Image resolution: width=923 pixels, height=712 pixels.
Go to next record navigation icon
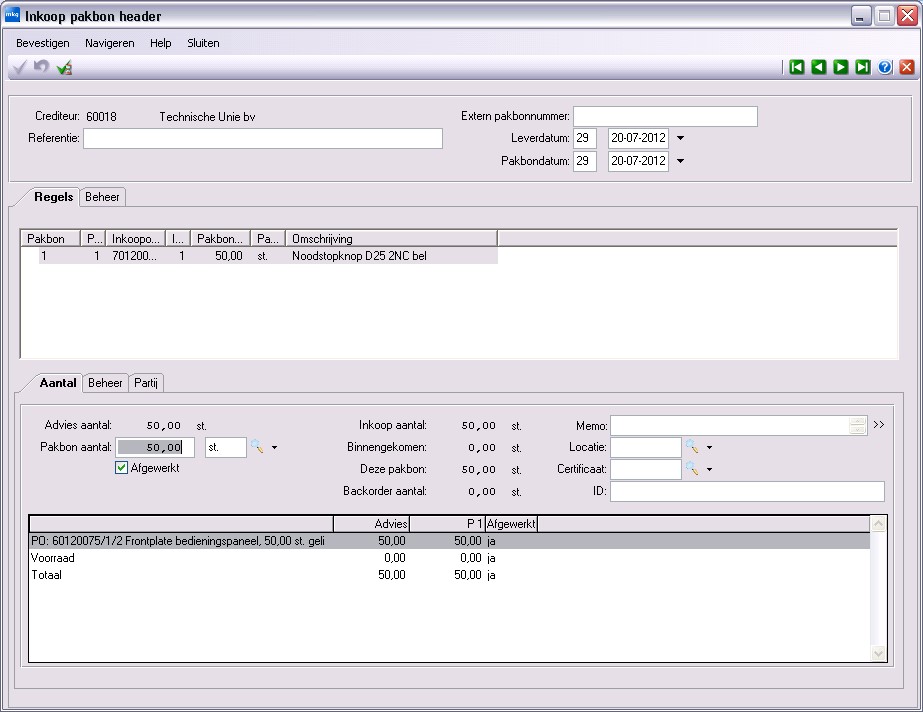point(841,67)
